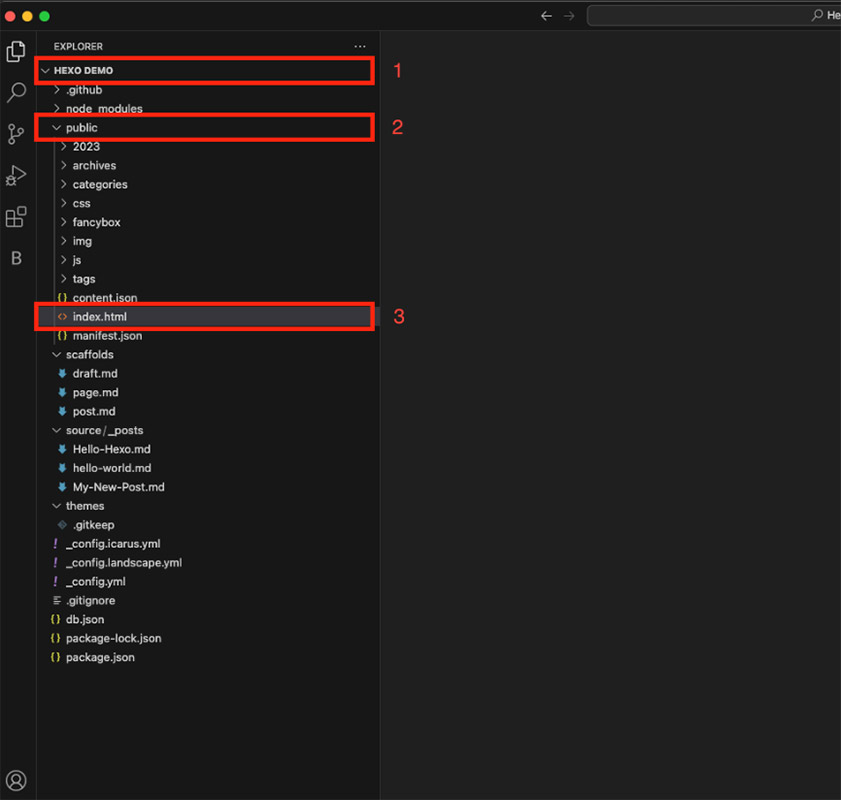Image resolution: width=841 pixels, height=800 pixels.
Task: Open the Accounts menu icon
Action: point(16,780)
